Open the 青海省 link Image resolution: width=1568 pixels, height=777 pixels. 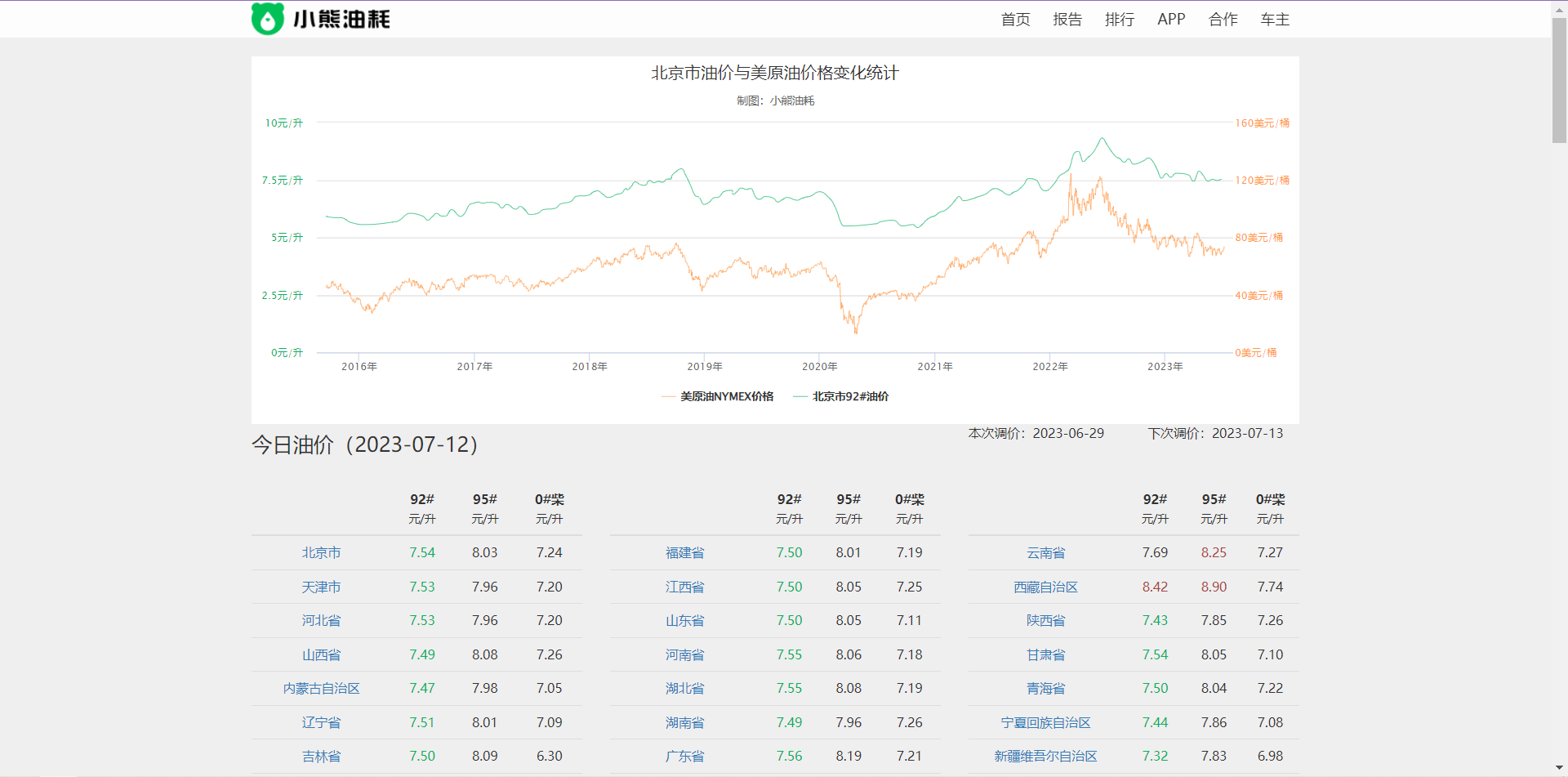click(1045, 688)
